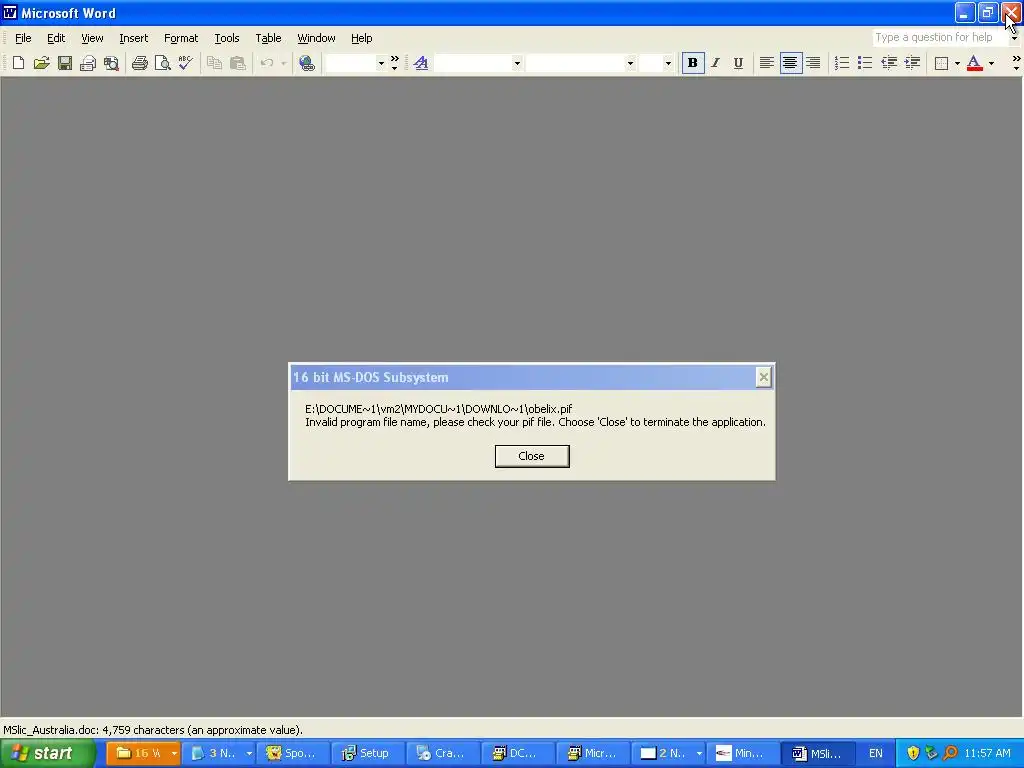Open the Table menu
Screen dimensions: 1024x768
pyautogui.click(x=268, y=38)
